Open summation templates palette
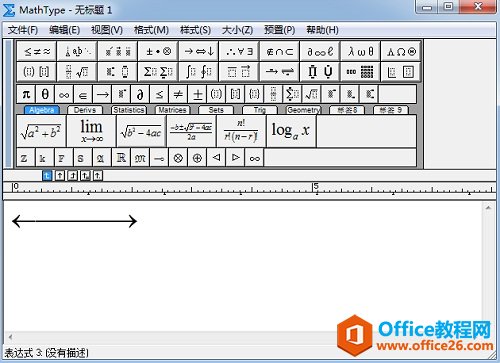 tap(158, 72)
